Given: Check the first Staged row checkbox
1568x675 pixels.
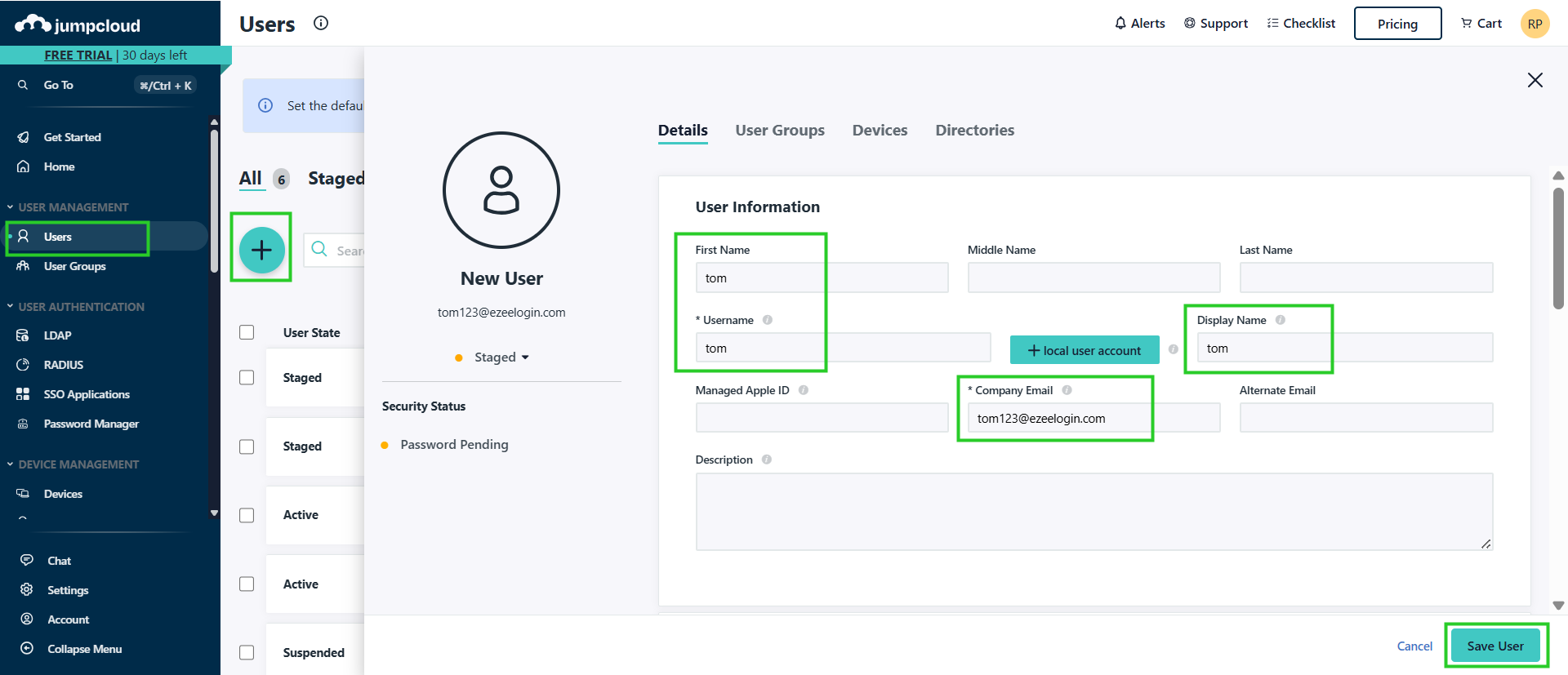Looking at the screenshot, I should coord(247,377).
